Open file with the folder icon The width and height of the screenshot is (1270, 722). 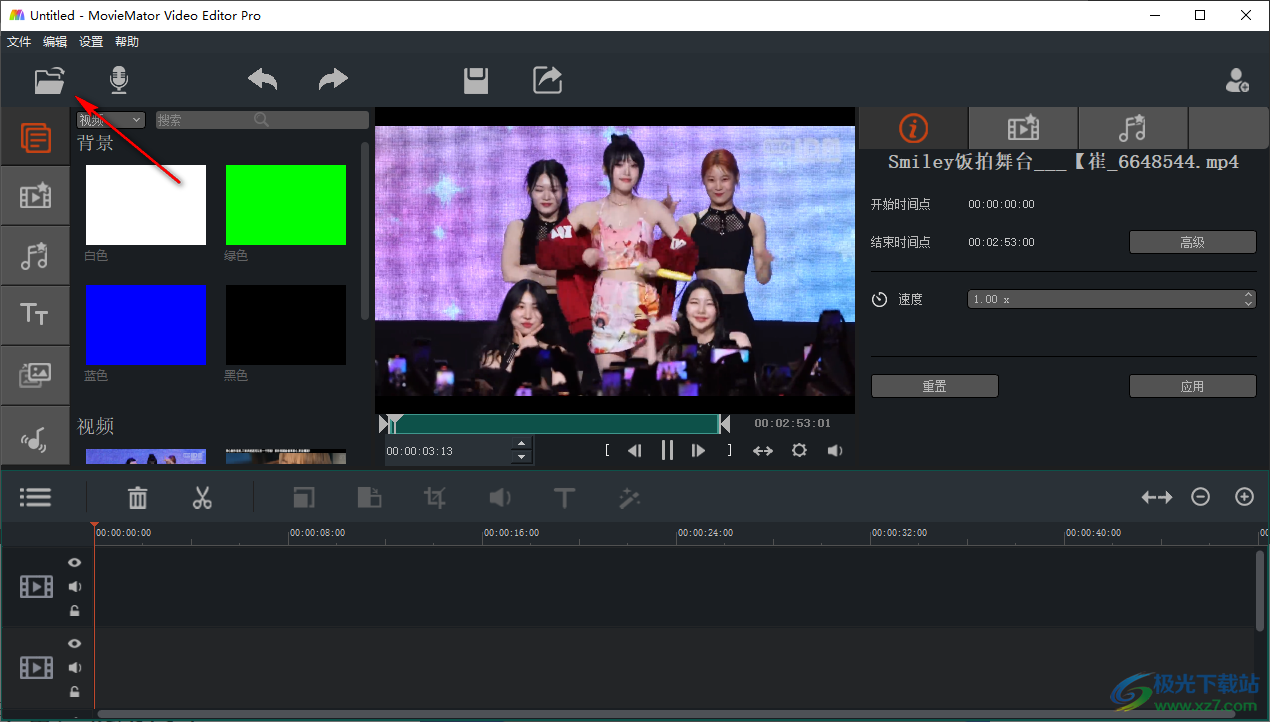(x=49, y=80)
